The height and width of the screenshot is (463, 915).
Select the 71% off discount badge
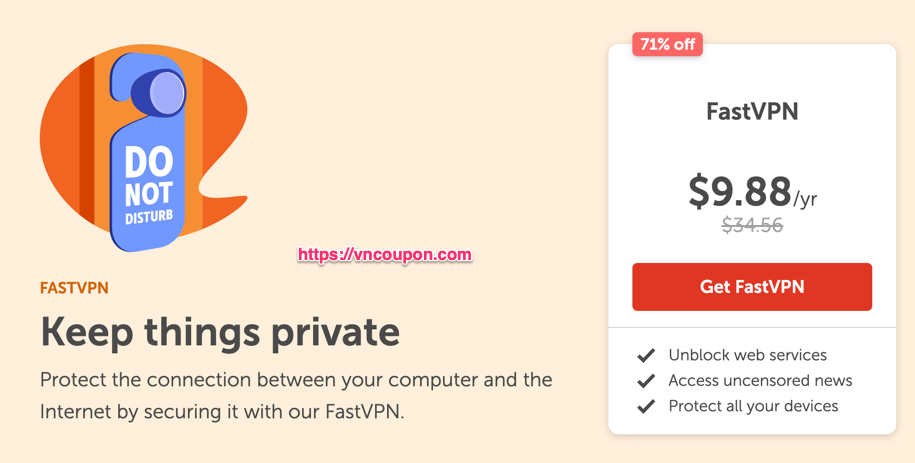pos(667,44)
